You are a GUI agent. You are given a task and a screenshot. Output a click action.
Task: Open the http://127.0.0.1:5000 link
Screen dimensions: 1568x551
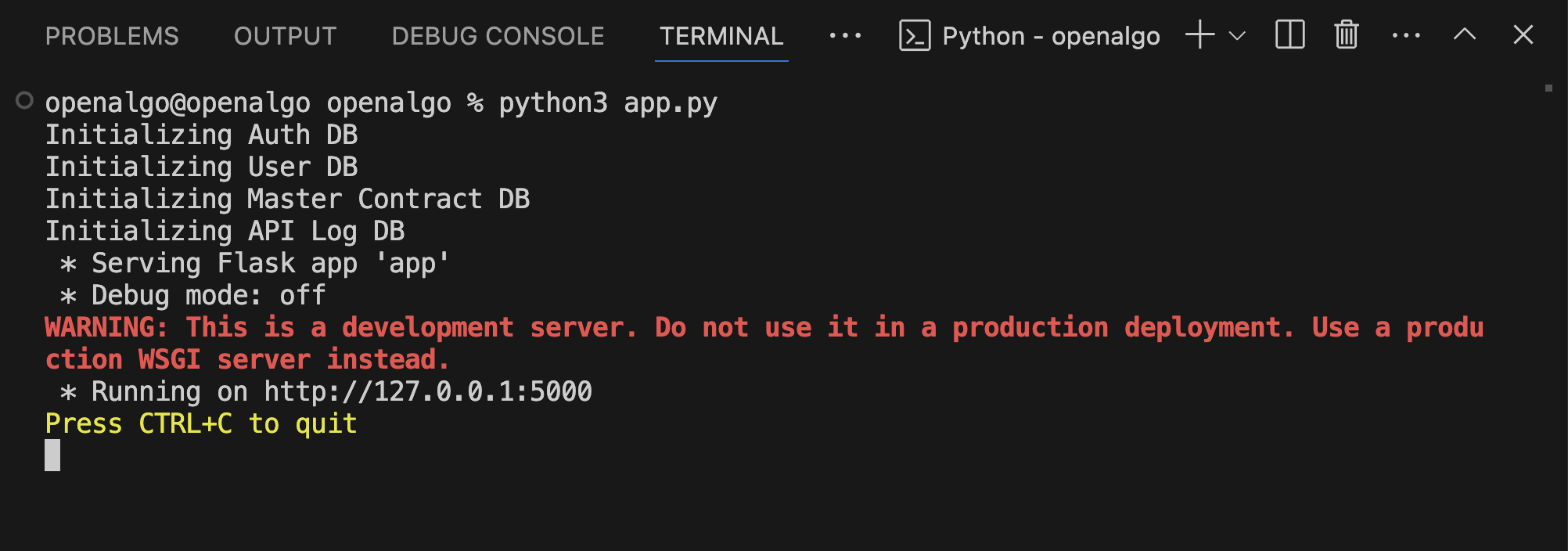(428, 391)
